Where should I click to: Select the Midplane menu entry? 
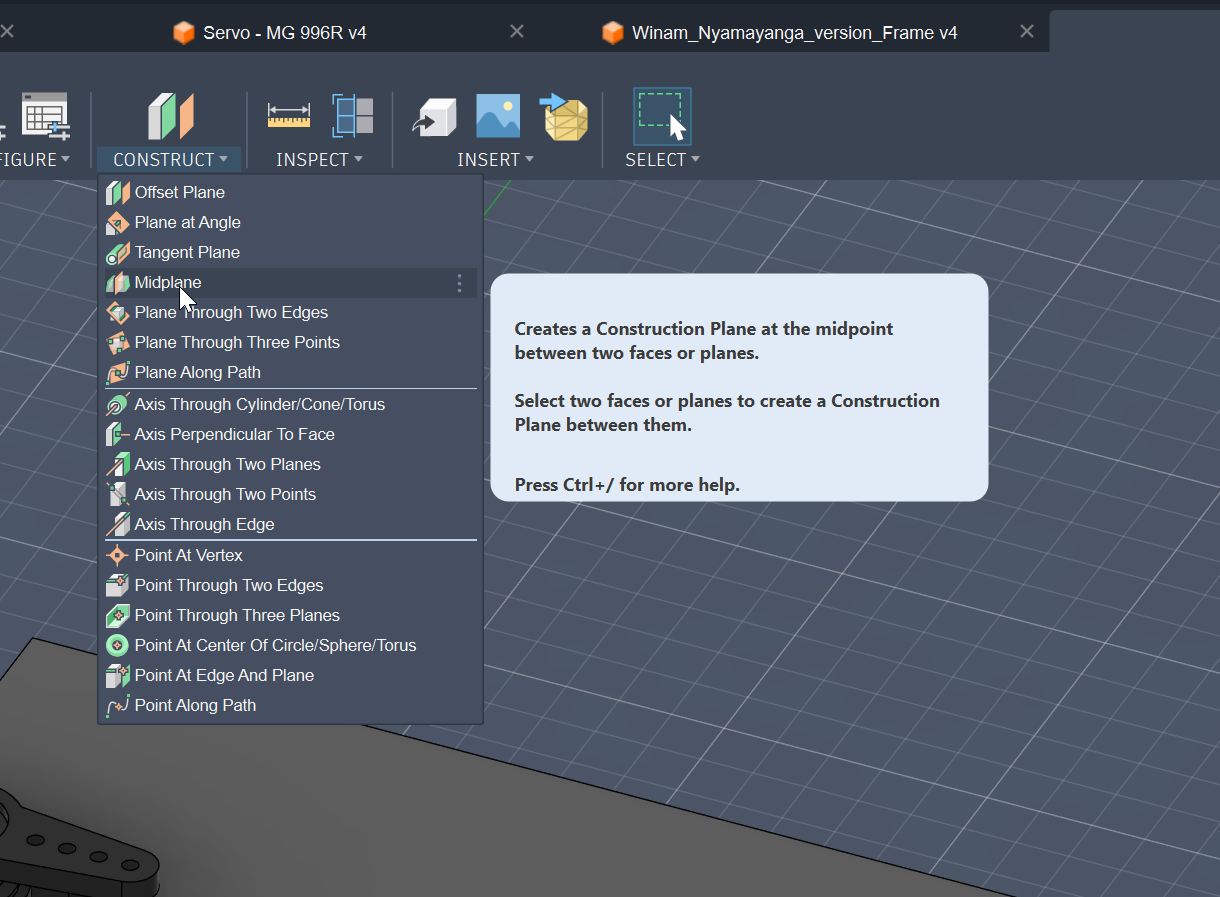[290, 282]
